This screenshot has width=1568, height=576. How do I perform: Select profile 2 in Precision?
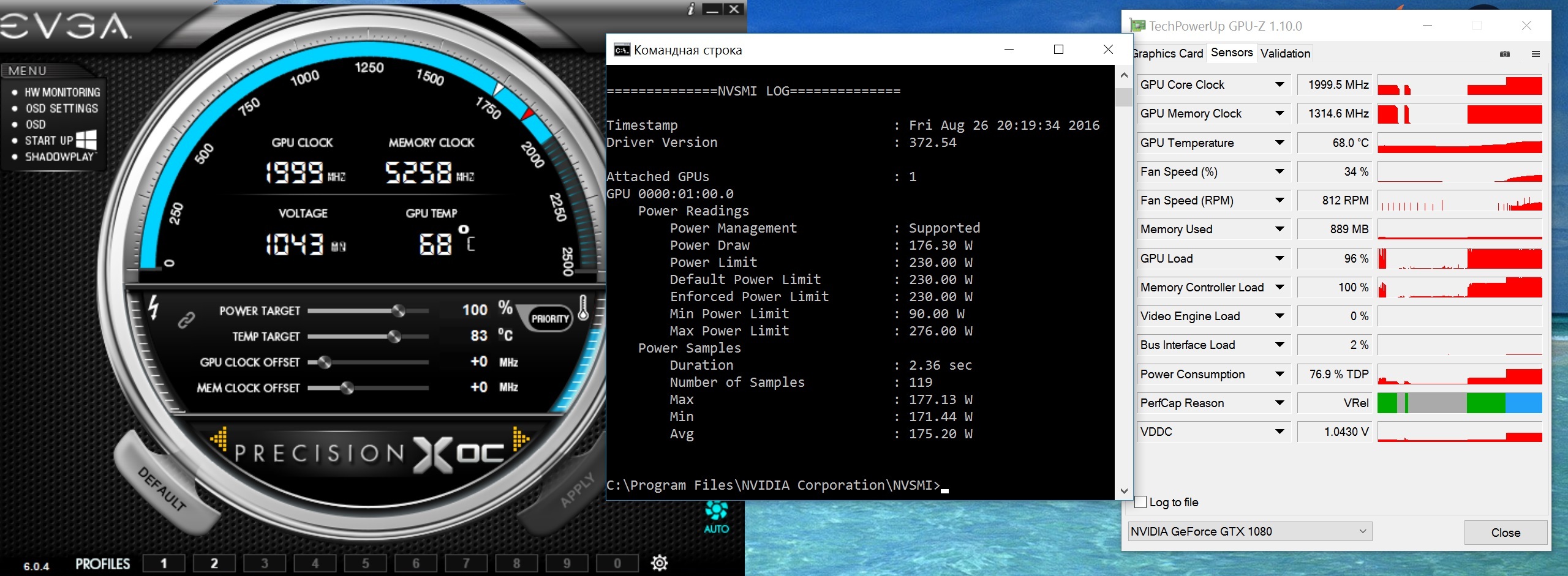click(214, 563)
